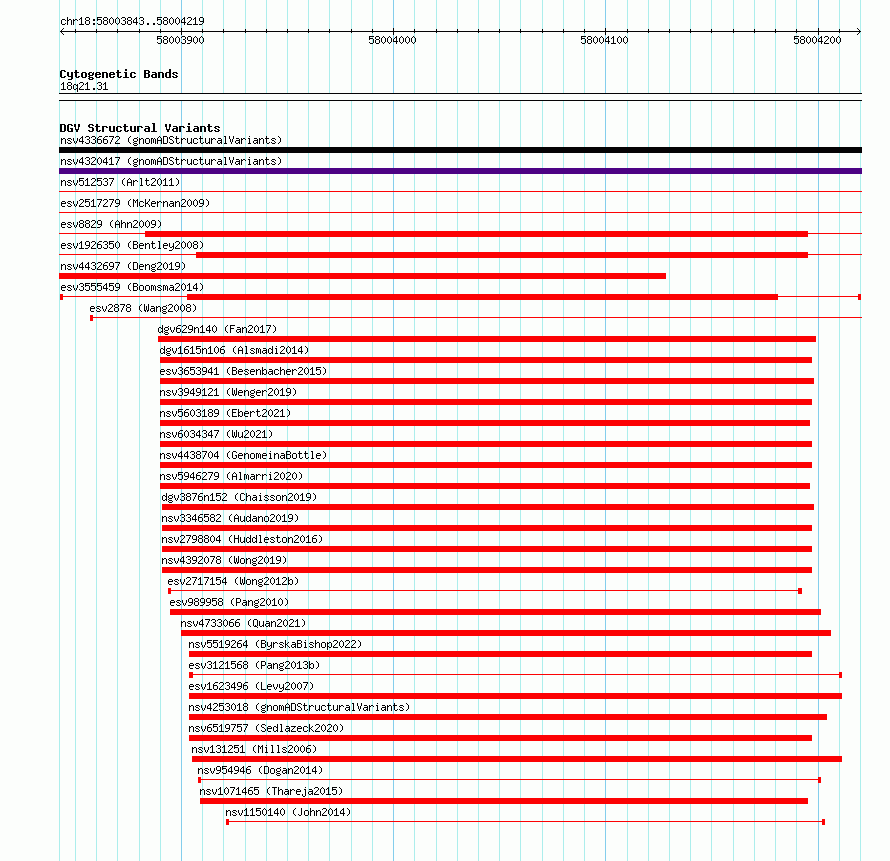
Task: Click nsv5519264 (ByrskaBishop2022) label
Action: (x=275, y=644)
